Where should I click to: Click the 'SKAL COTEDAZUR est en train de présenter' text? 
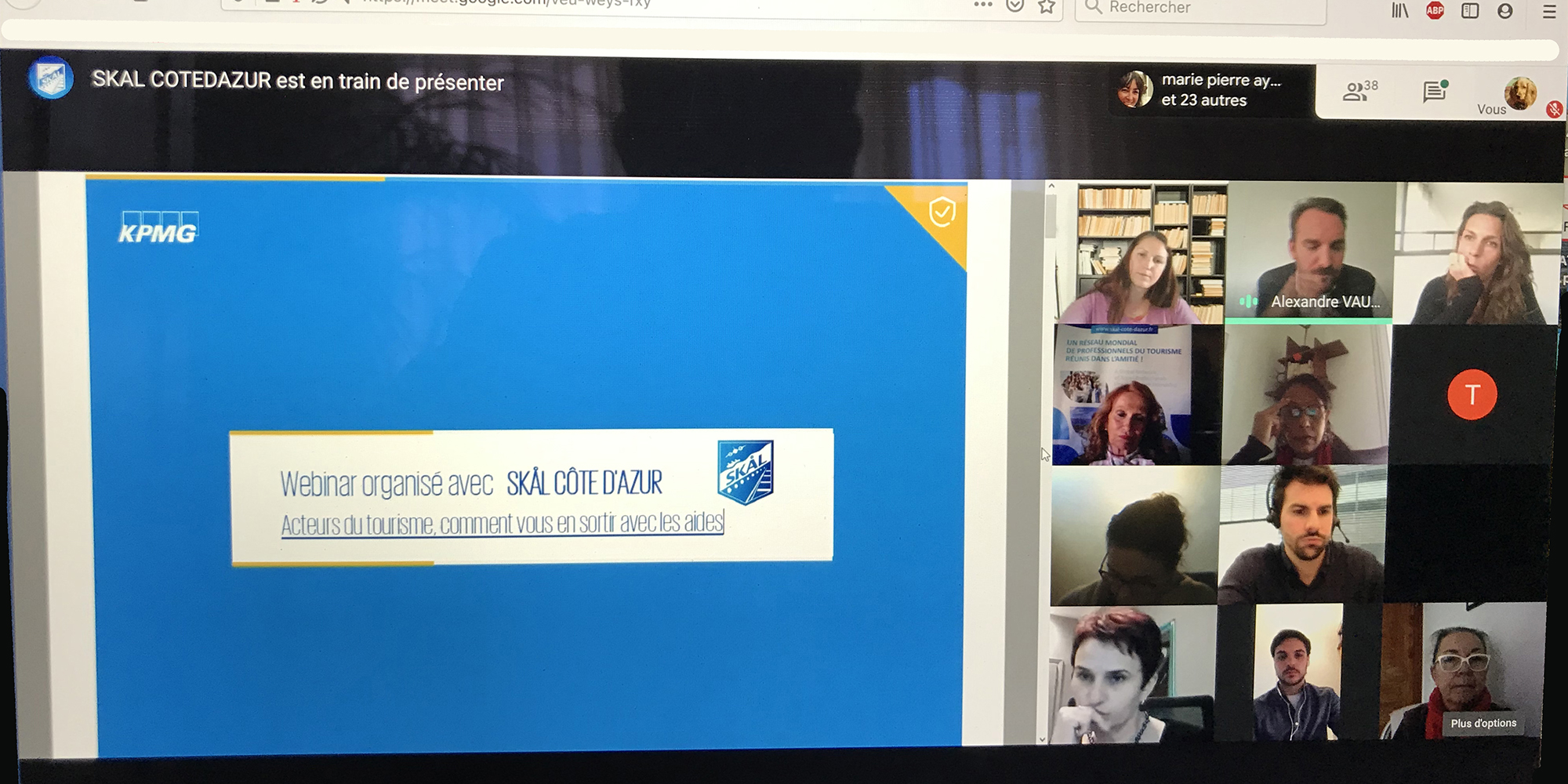(x=298, y=81)
